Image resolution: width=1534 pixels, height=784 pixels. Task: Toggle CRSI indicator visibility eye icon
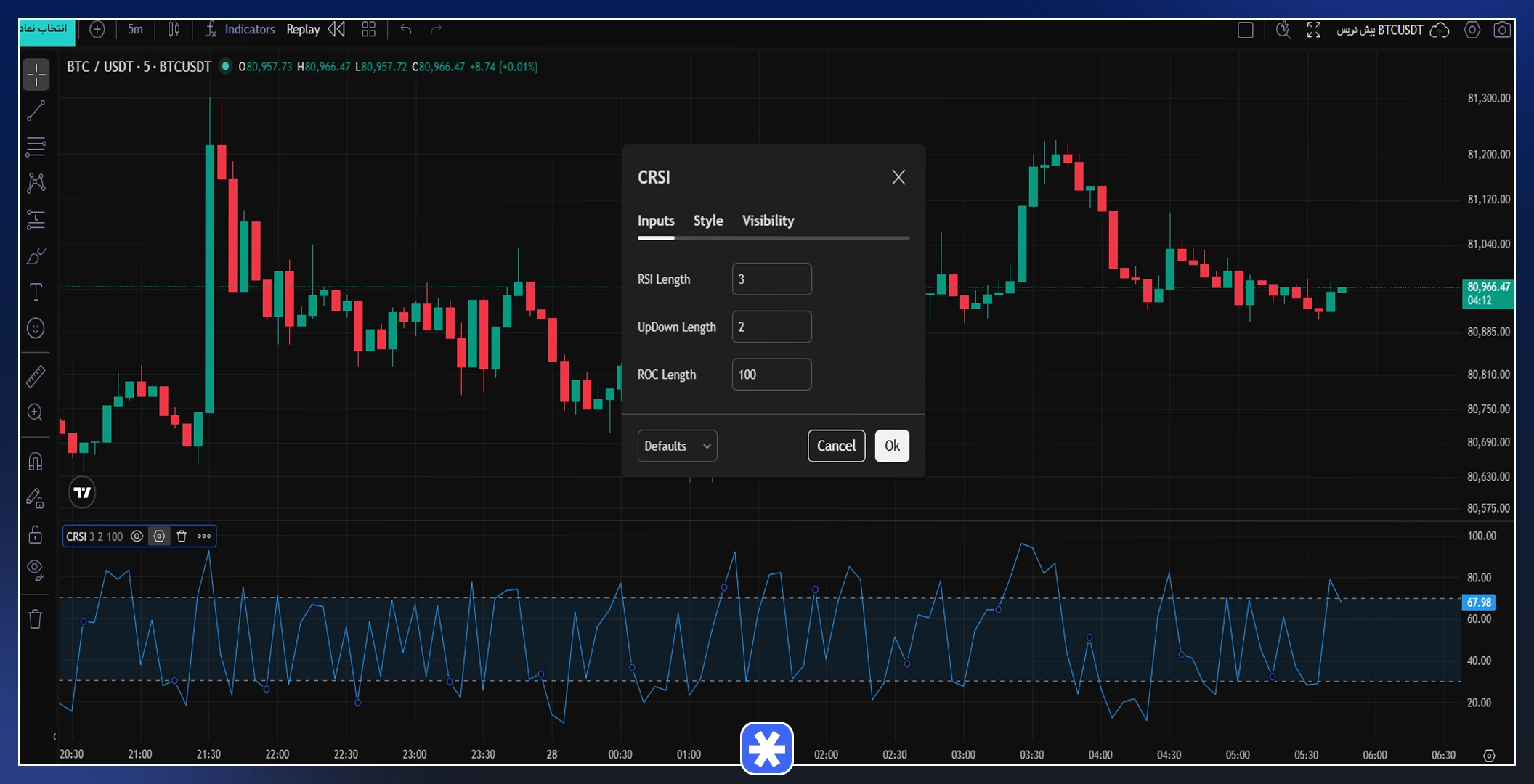click(x=137, y=536)
